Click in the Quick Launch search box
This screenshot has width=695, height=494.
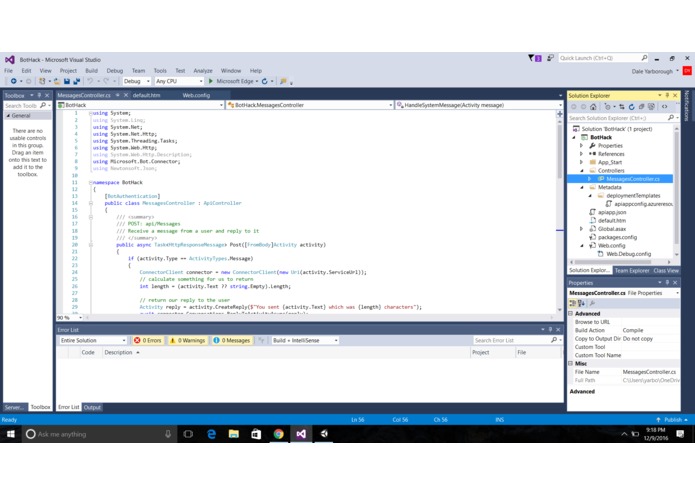(600, 58)
